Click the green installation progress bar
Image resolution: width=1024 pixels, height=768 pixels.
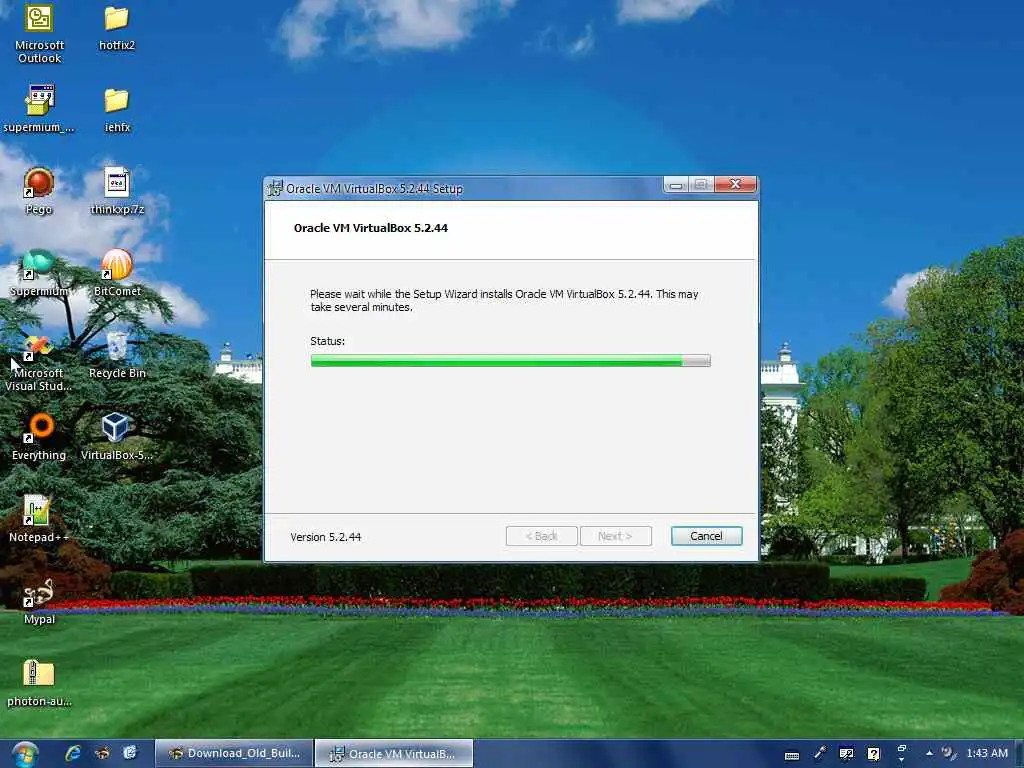[510, 360]
